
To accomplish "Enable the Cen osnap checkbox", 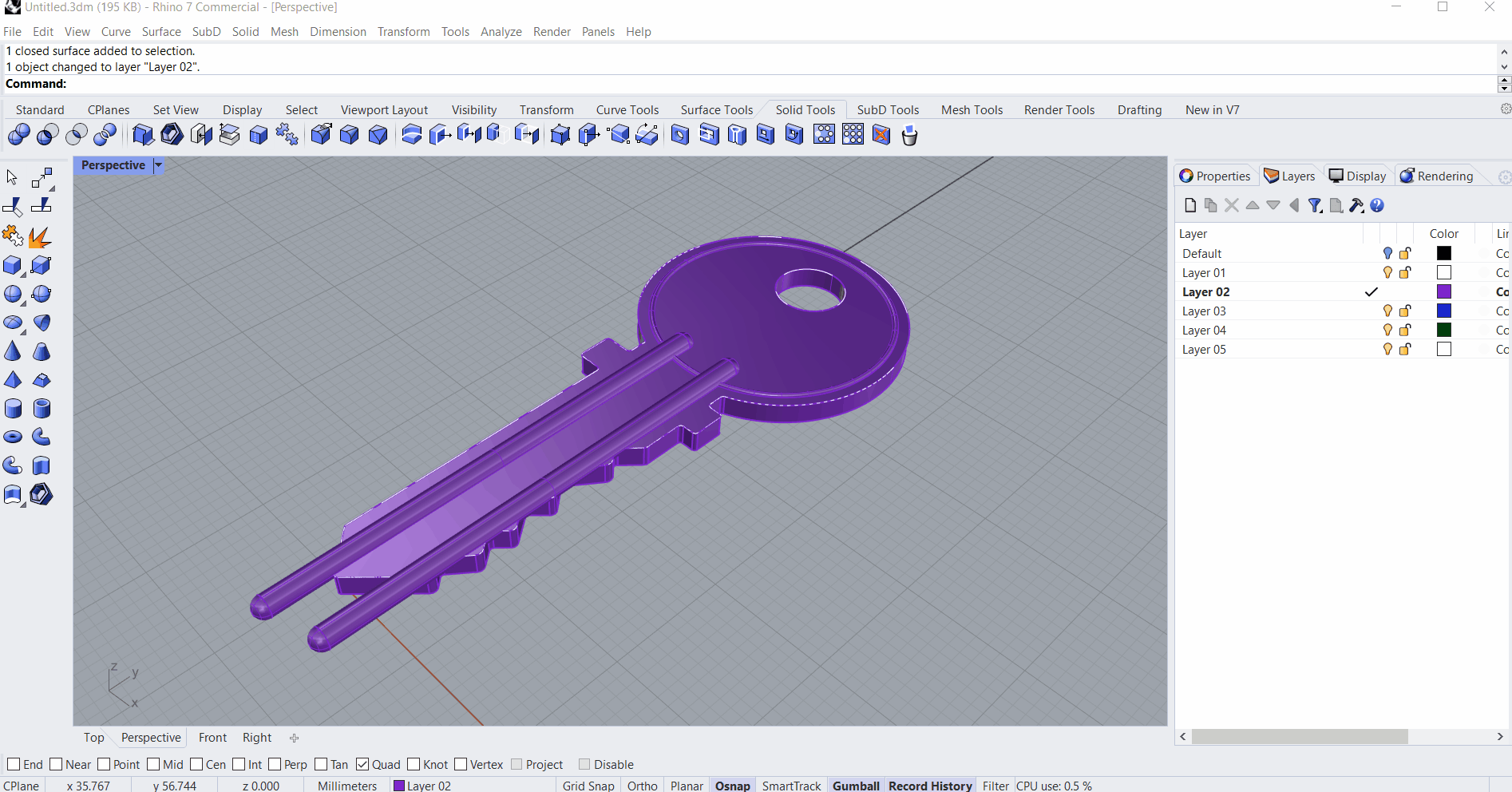I will (196, 764).
